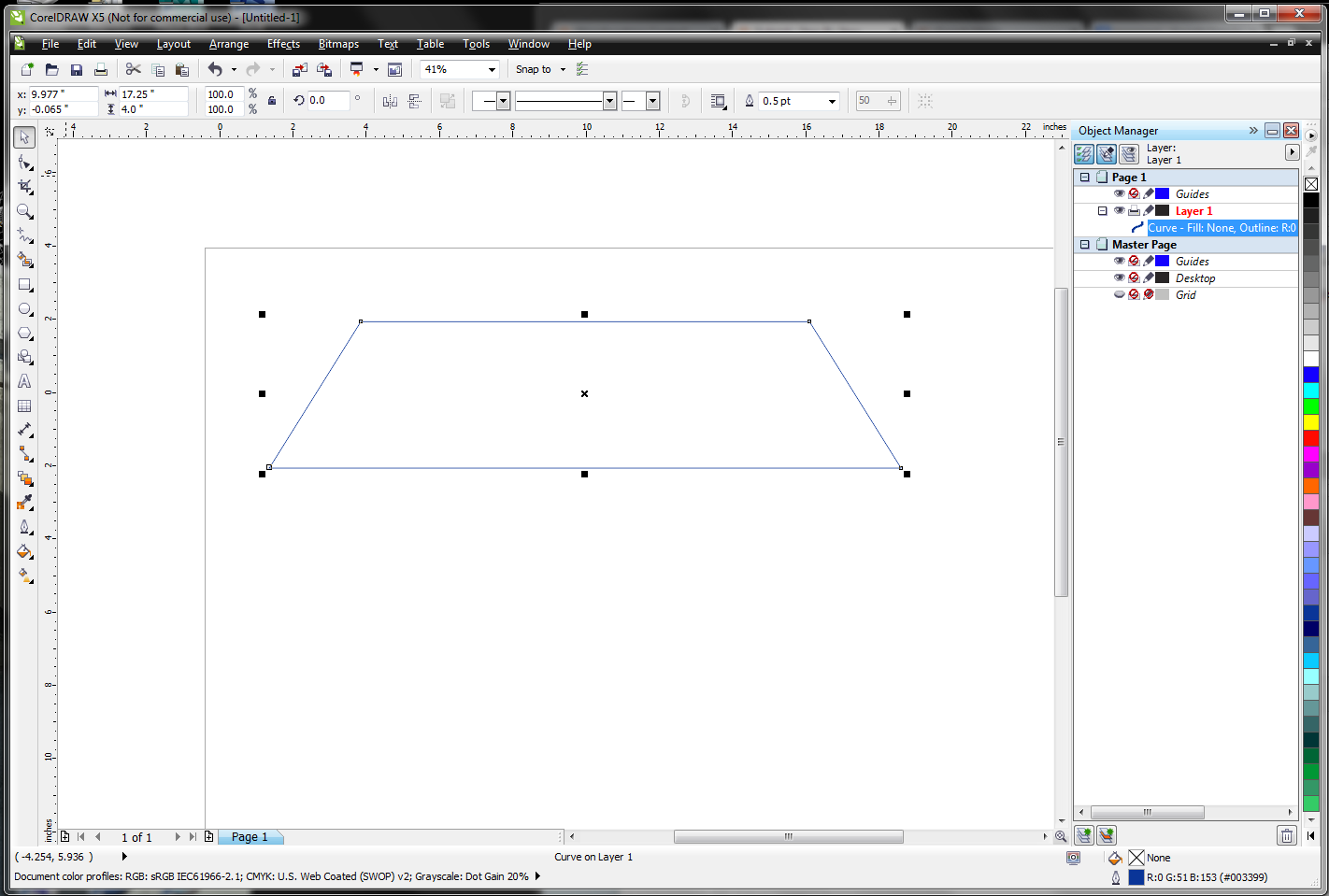1329x896 pixels.
Task: Toggle Edit Across Layers button
Action: [x=1107, y=154]
